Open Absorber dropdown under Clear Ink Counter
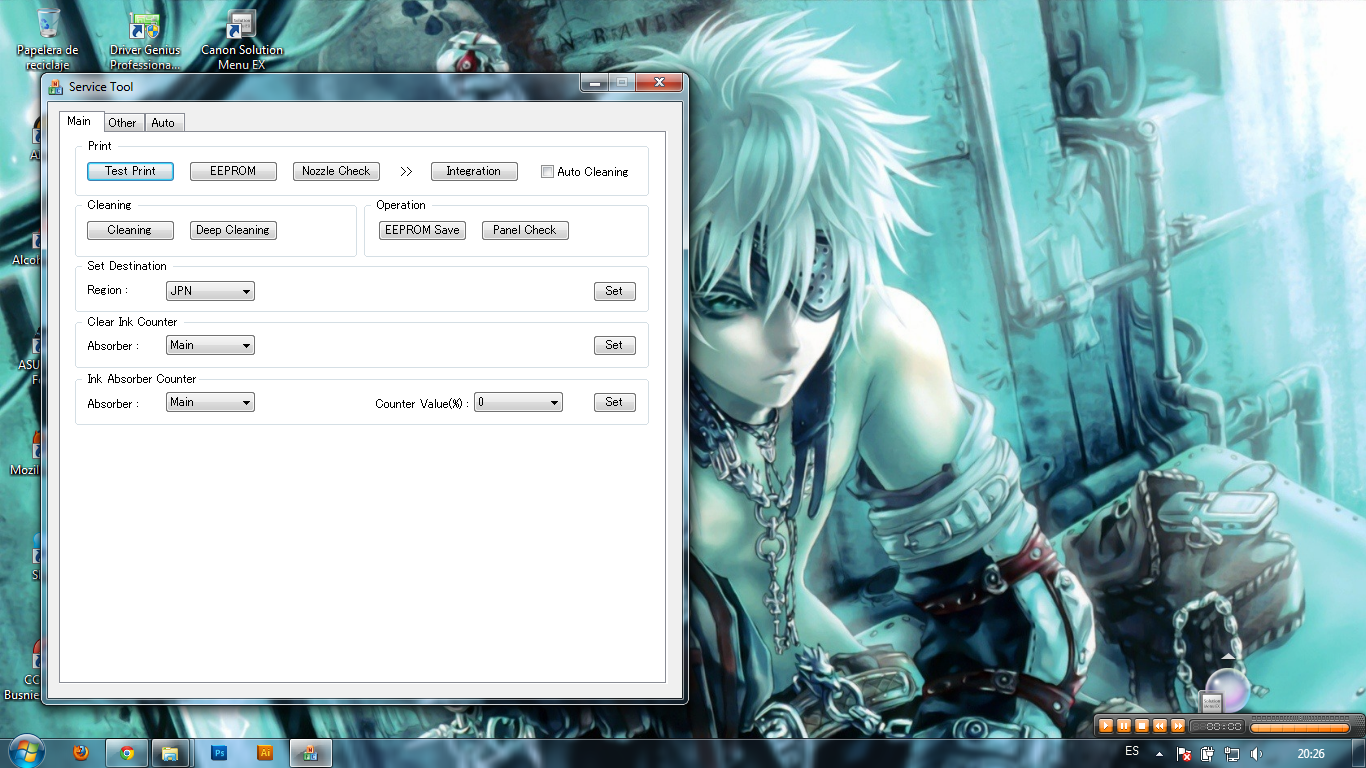This screenshot has height=768, width=1366. tap(210, 345)
